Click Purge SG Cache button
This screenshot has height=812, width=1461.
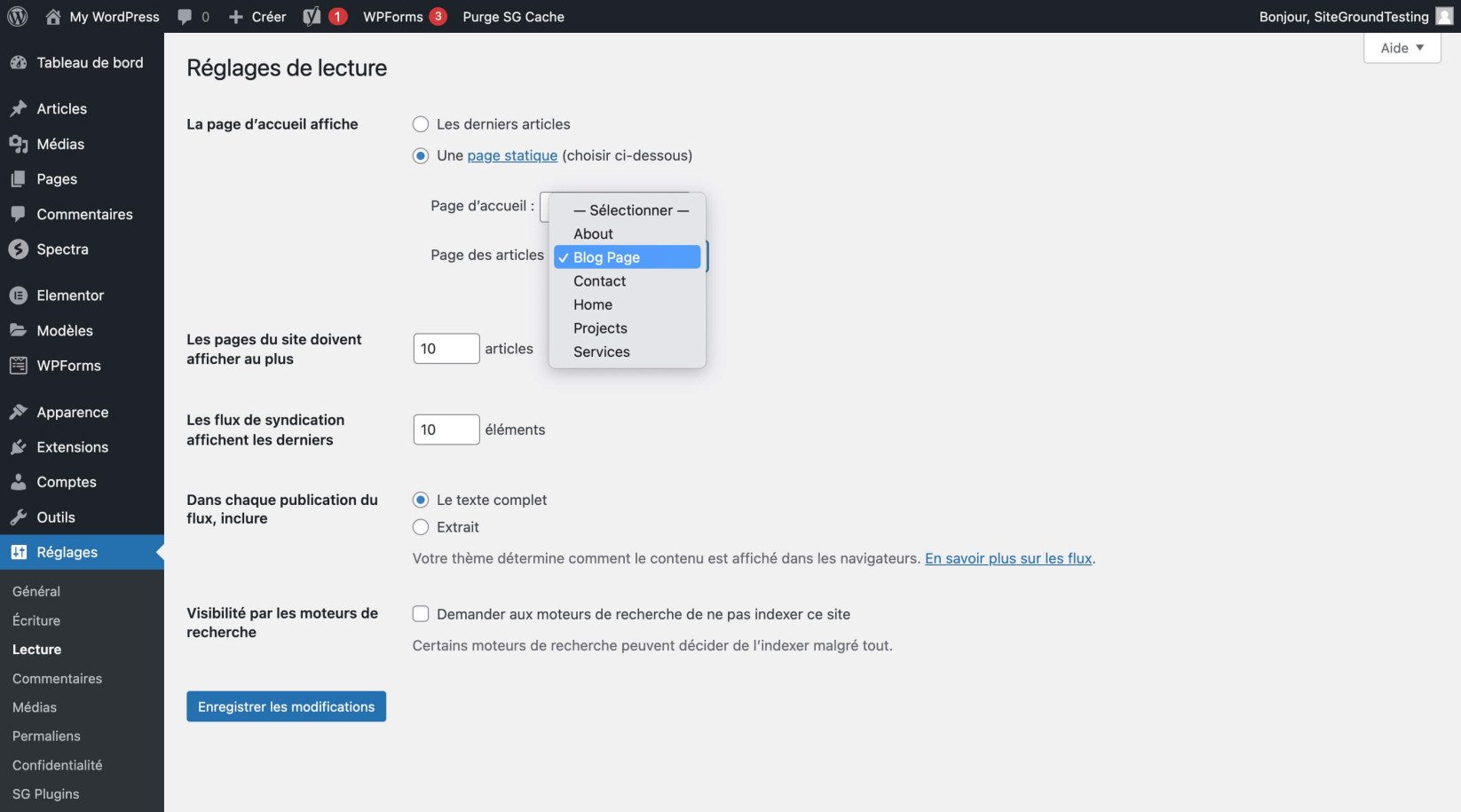[x=513, y=16]
